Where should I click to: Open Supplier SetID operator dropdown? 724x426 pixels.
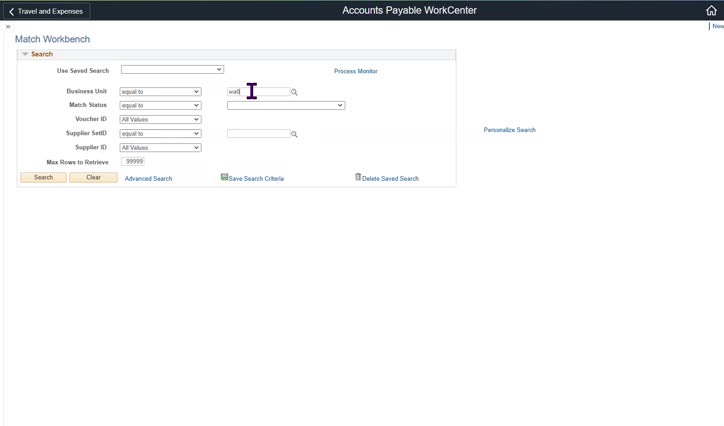click(160, 134)
